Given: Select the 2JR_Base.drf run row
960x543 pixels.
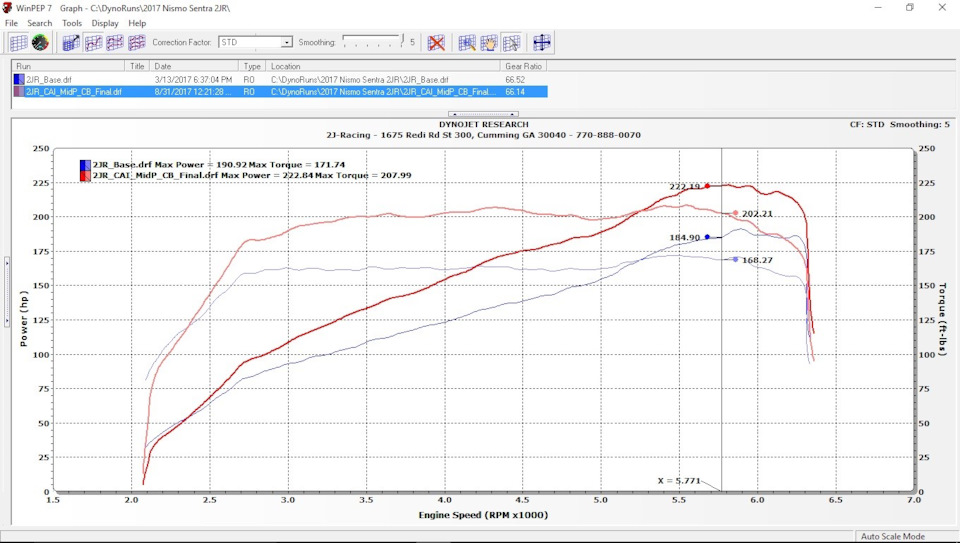Looking at the screenshot, I should tap(280, 80).
